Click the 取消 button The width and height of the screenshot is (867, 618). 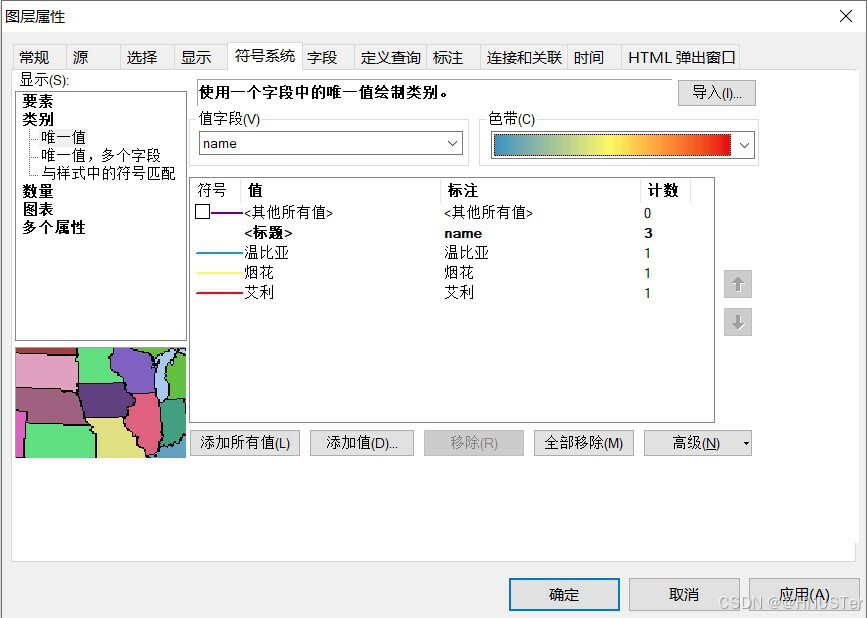pos(684,595)
